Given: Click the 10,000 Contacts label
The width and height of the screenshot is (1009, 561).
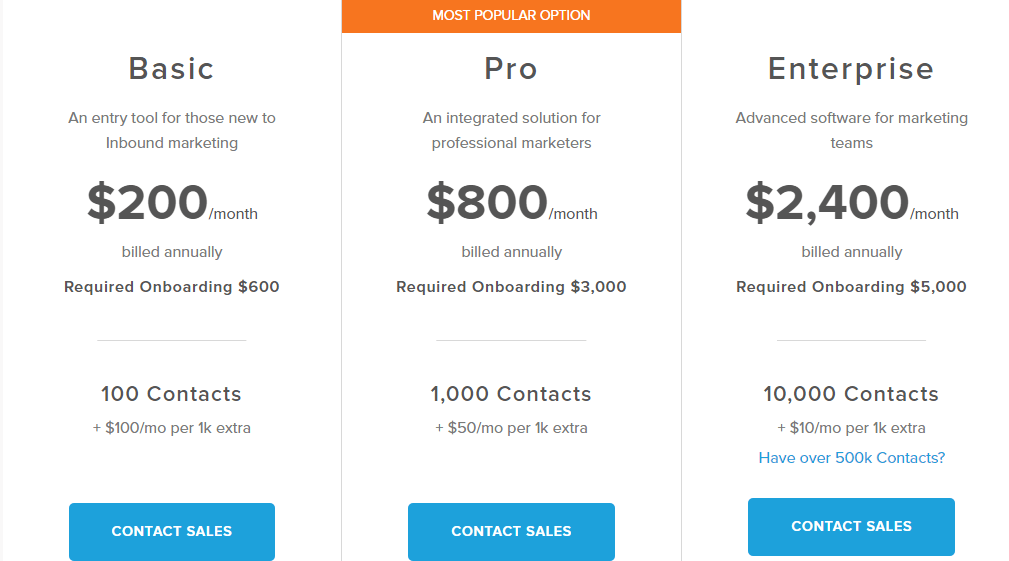Looking at the screenshot, I should (851, 394).
